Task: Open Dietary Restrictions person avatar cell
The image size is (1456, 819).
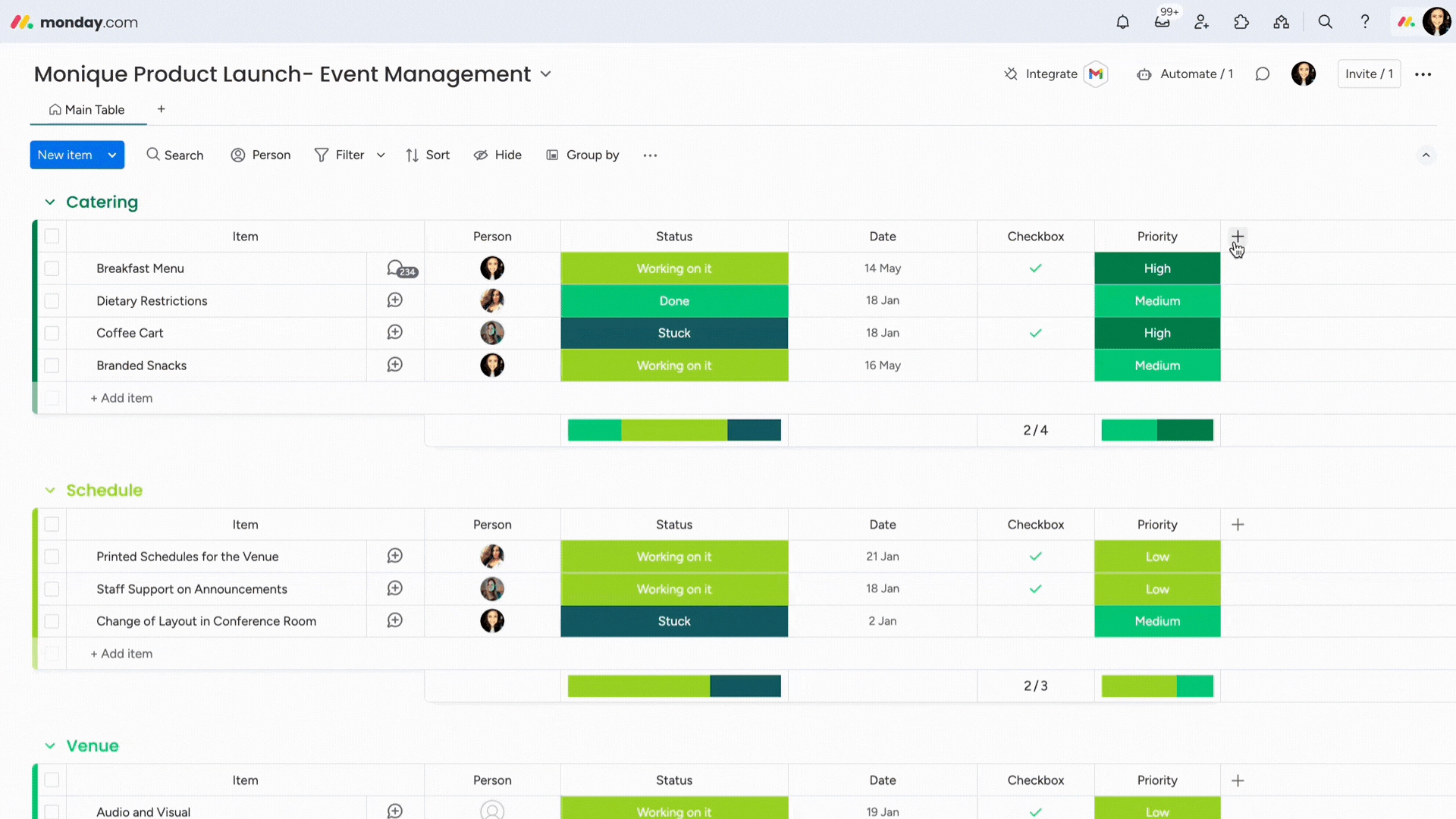Action: click(492, 300)
